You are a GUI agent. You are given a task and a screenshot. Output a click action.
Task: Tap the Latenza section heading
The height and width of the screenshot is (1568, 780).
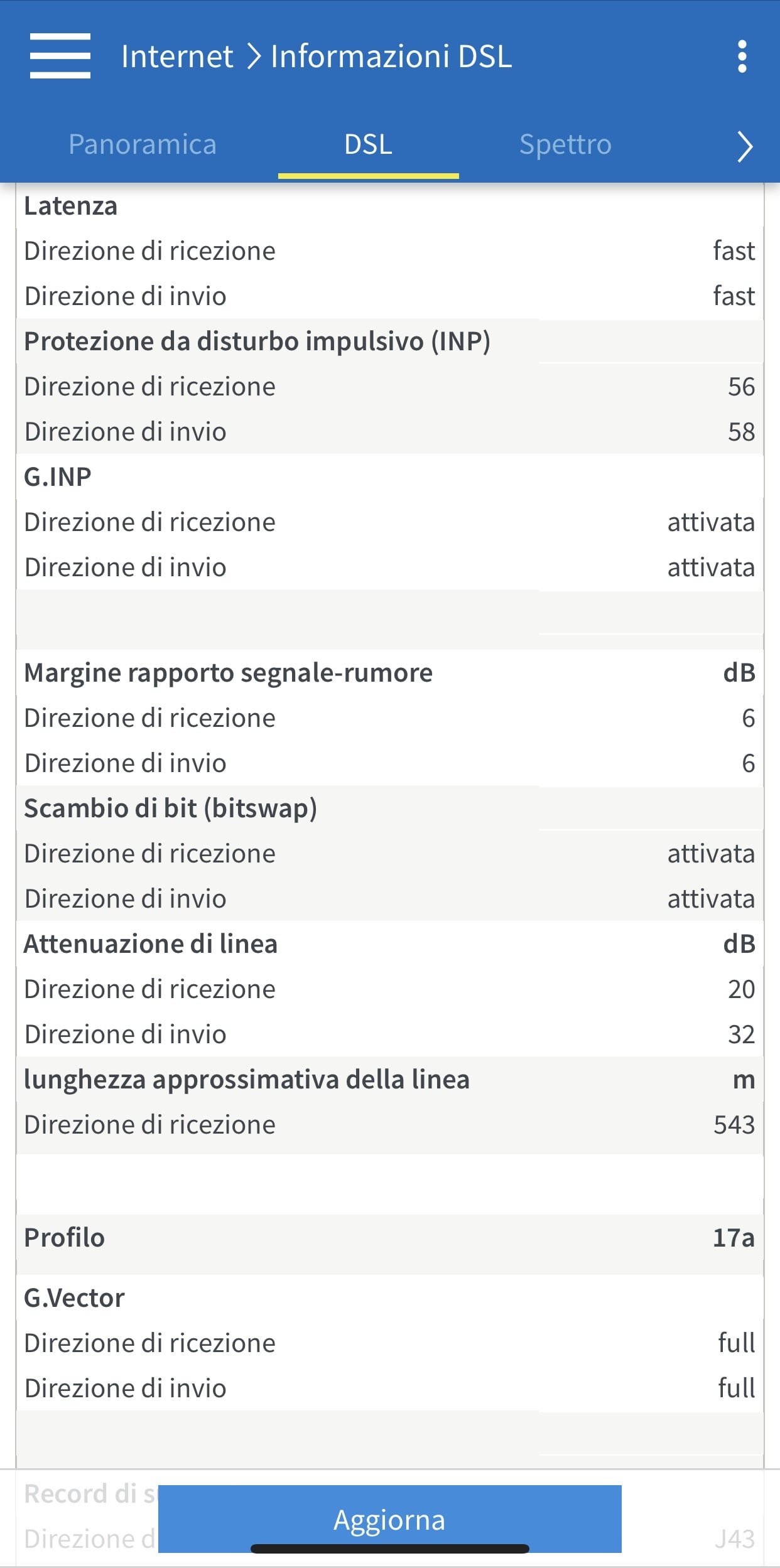pos(71,206)
